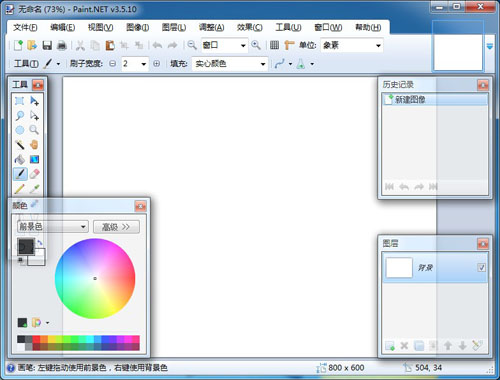Open a file using the folder icon

[32, 45]
